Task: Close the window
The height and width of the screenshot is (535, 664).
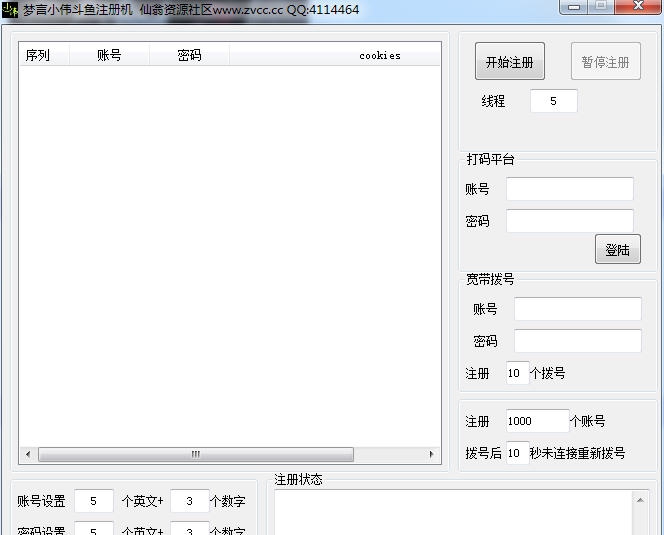Action: [638, 6]
